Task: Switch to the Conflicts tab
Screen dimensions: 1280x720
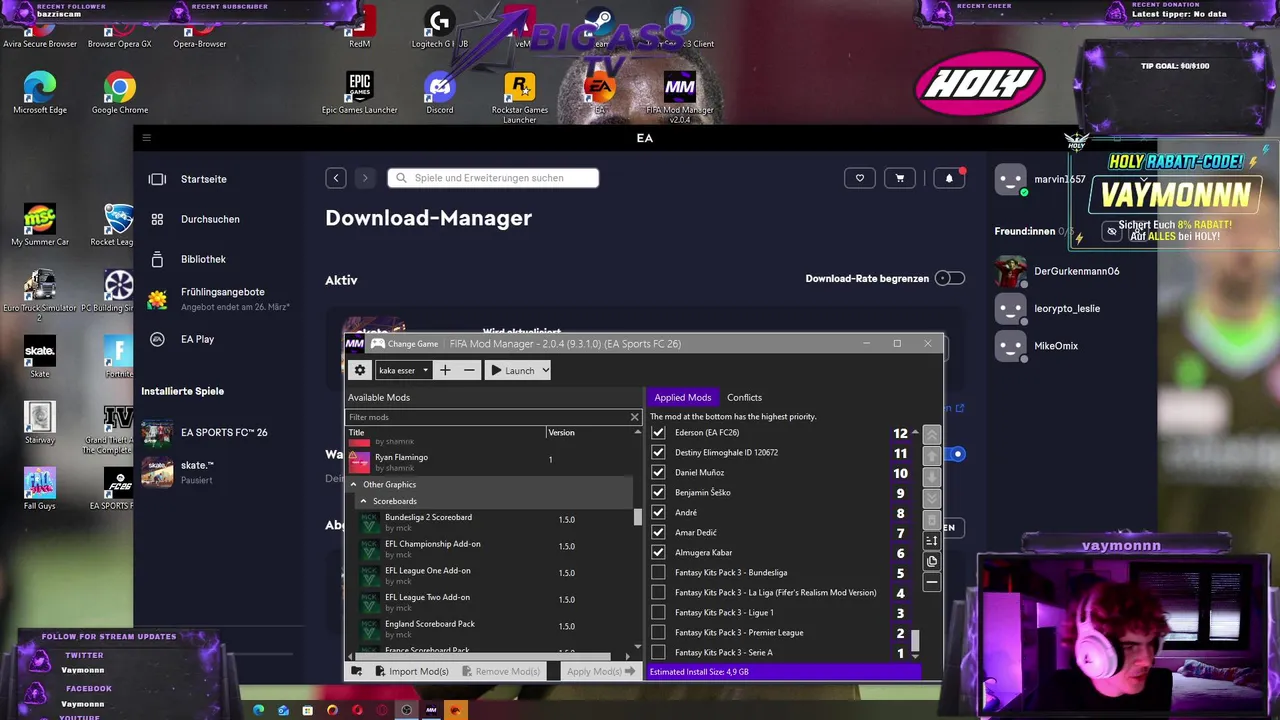Action: (x=744, y=398)
